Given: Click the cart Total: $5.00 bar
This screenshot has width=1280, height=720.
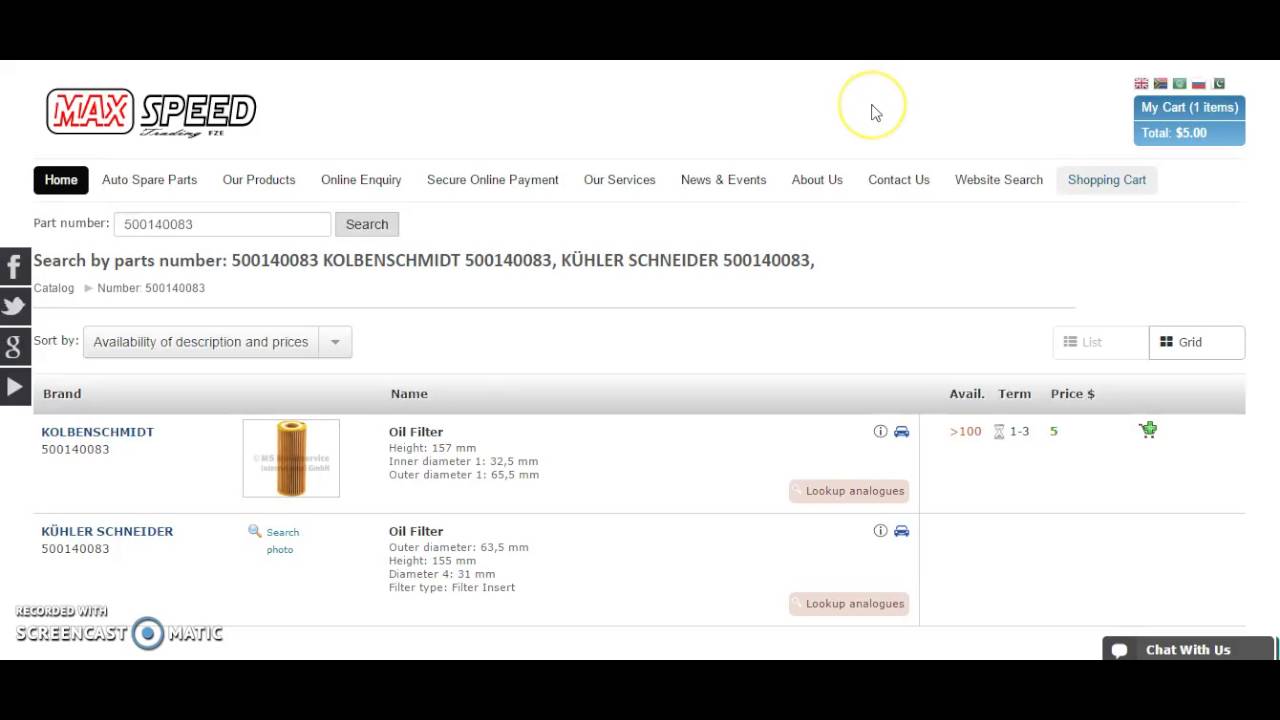Looking at the screenshot, I should (1189, 133).
